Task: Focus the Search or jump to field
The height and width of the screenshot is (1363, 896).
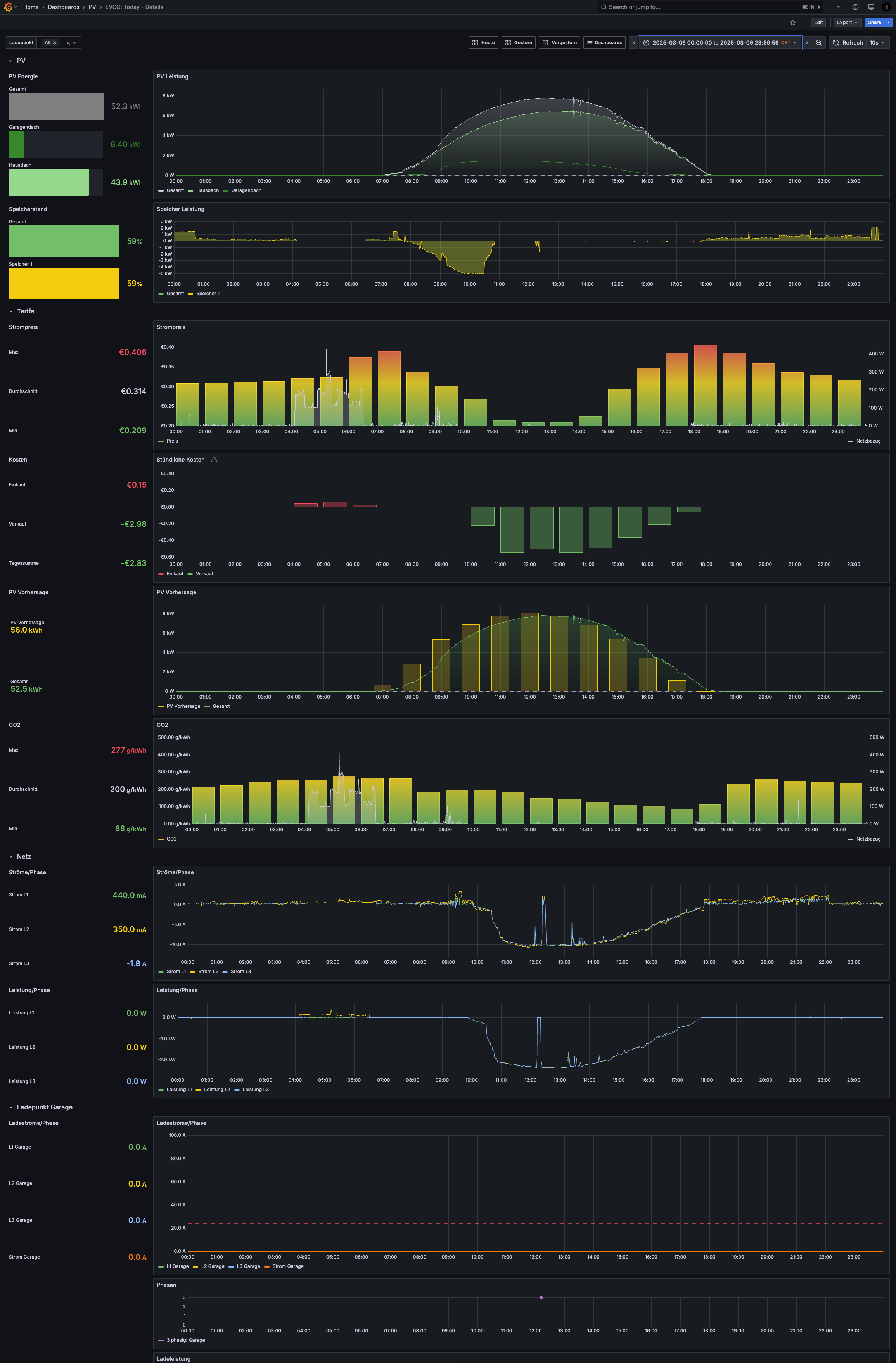Action: coord(710,7)
